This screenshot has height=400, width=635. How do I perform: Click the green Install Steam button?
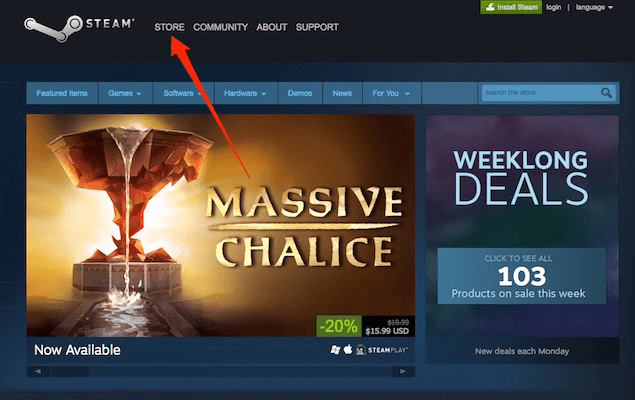511,7
